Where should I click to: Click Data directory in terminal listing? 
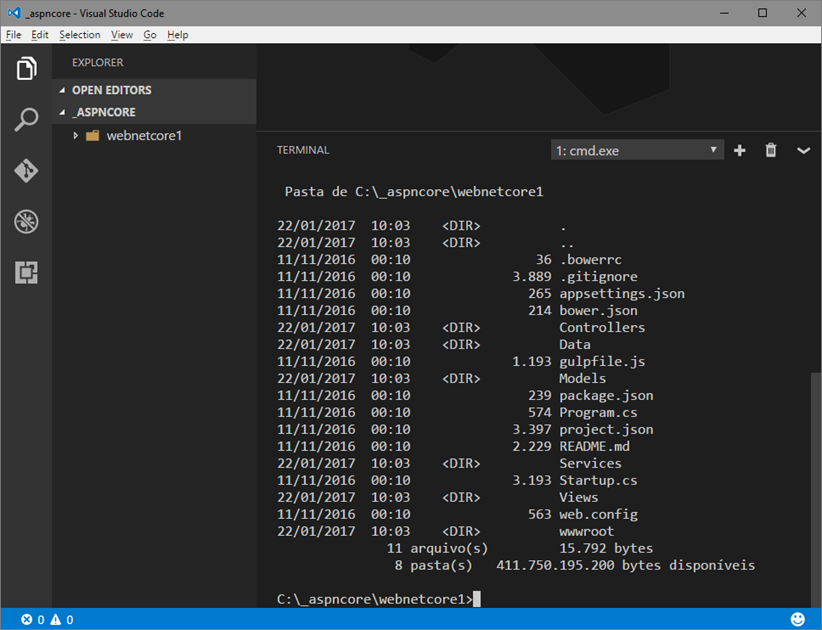[x=575, y=344]
